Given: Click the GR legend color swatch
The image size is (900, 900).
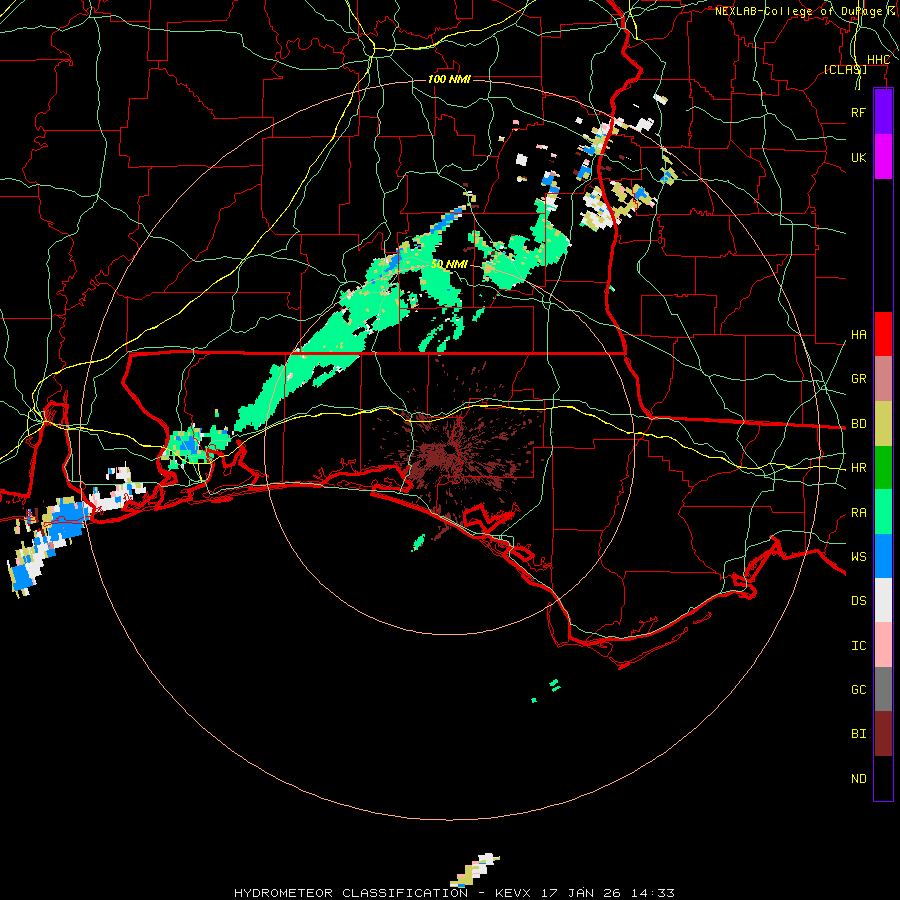Looking at the screenshot, I should pyautogui.click(x=883, y=378).
